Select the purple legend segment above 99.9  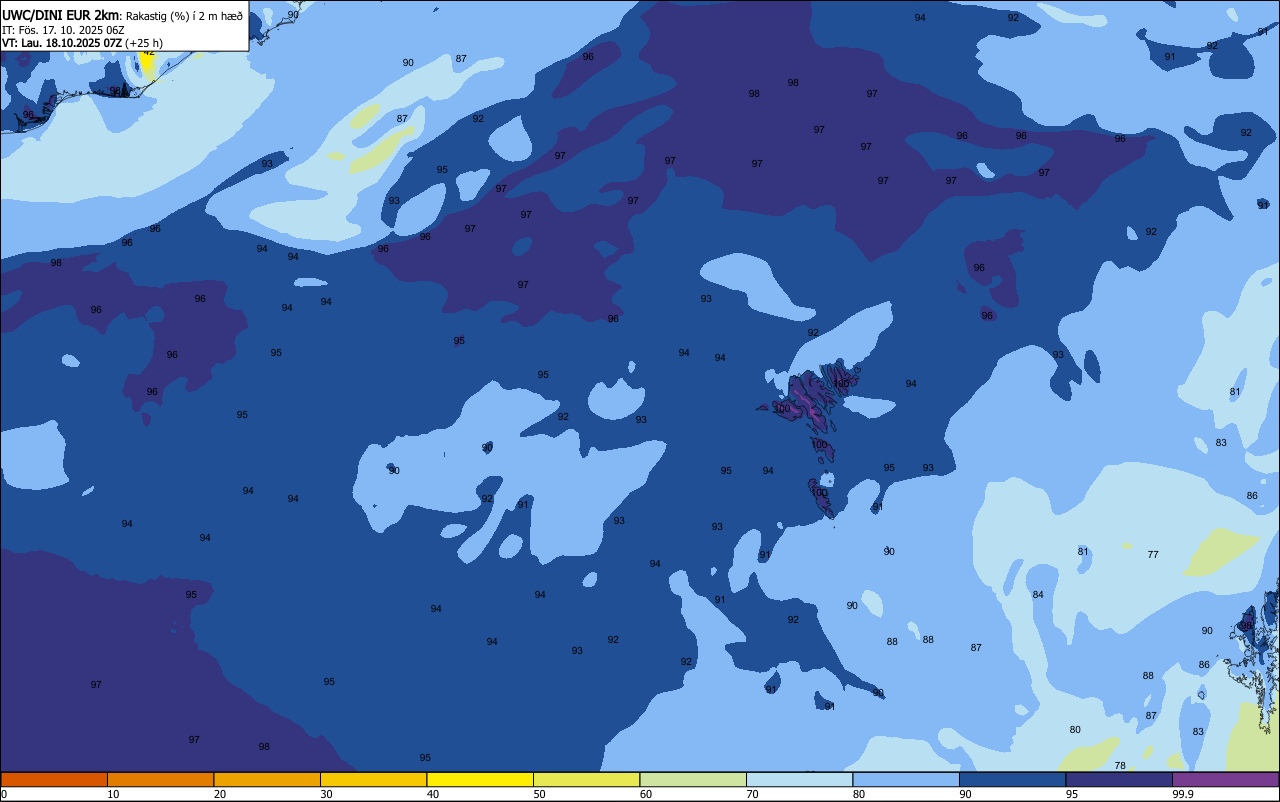click(x=1225, y=779)
